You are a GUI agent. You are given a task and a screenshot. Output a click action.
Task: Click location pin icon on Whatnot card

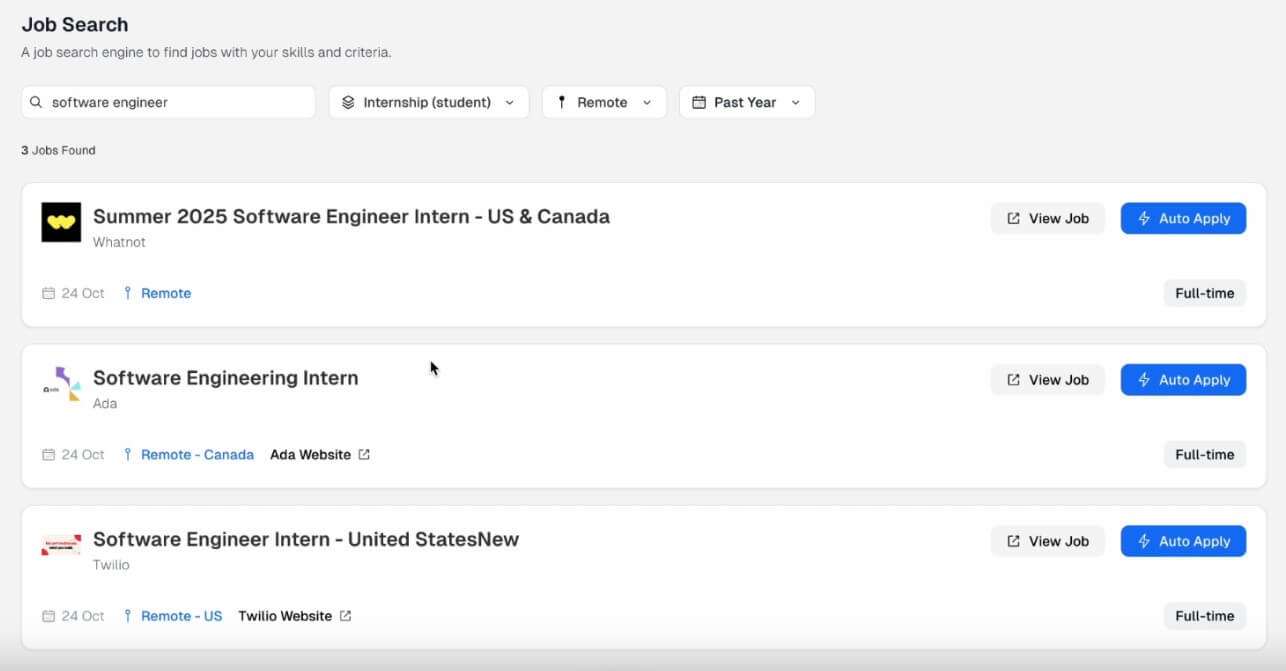[127, 293]
